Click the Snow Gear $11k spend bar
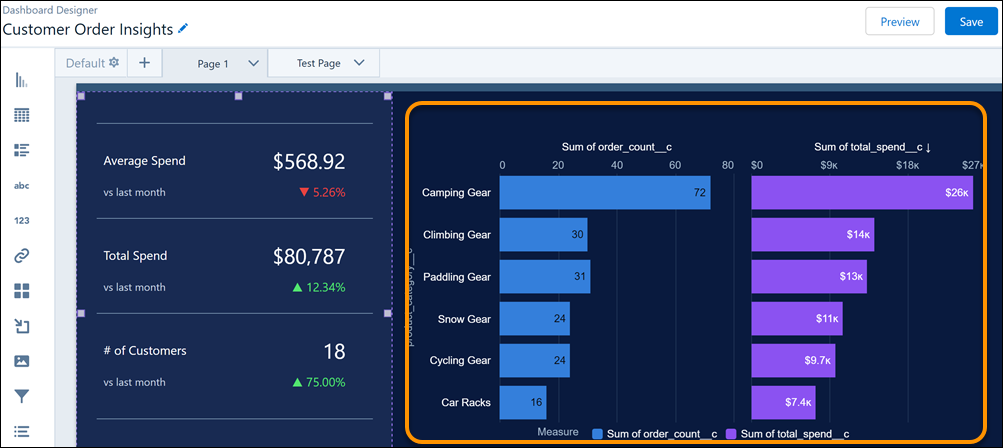The height and width of the screenshot is (448, 1003). [796, 319]
